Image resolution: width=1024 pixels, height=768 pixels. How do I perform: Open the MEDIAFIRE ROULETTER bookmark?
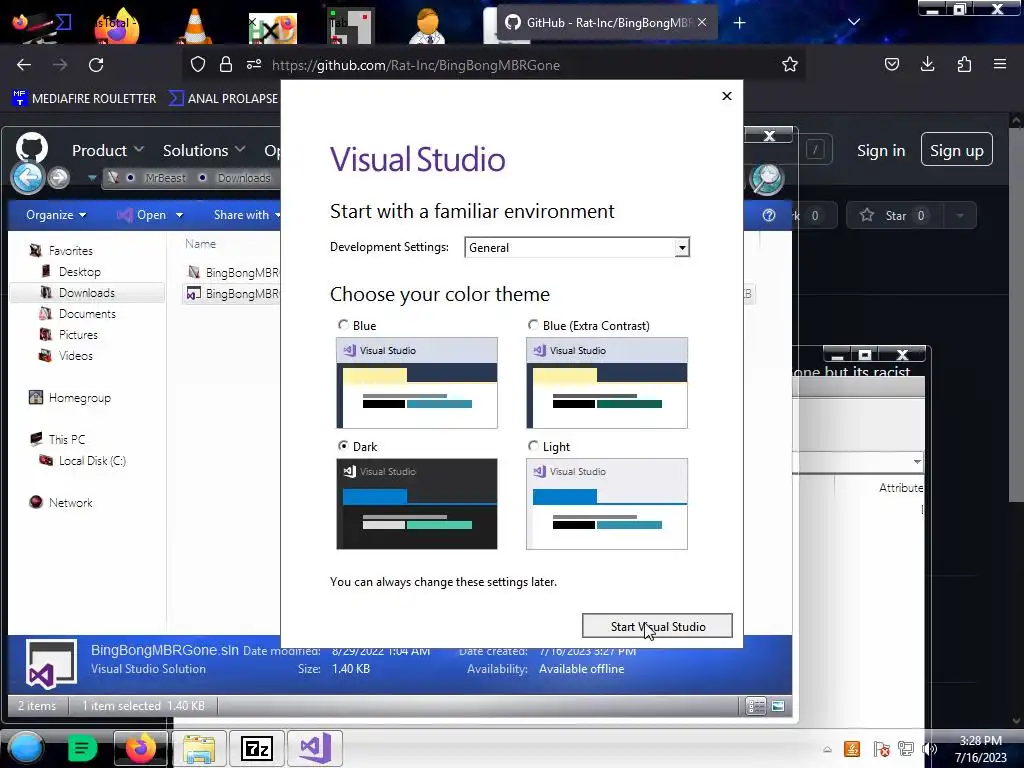pyautogui.click(x=84, y=99)
